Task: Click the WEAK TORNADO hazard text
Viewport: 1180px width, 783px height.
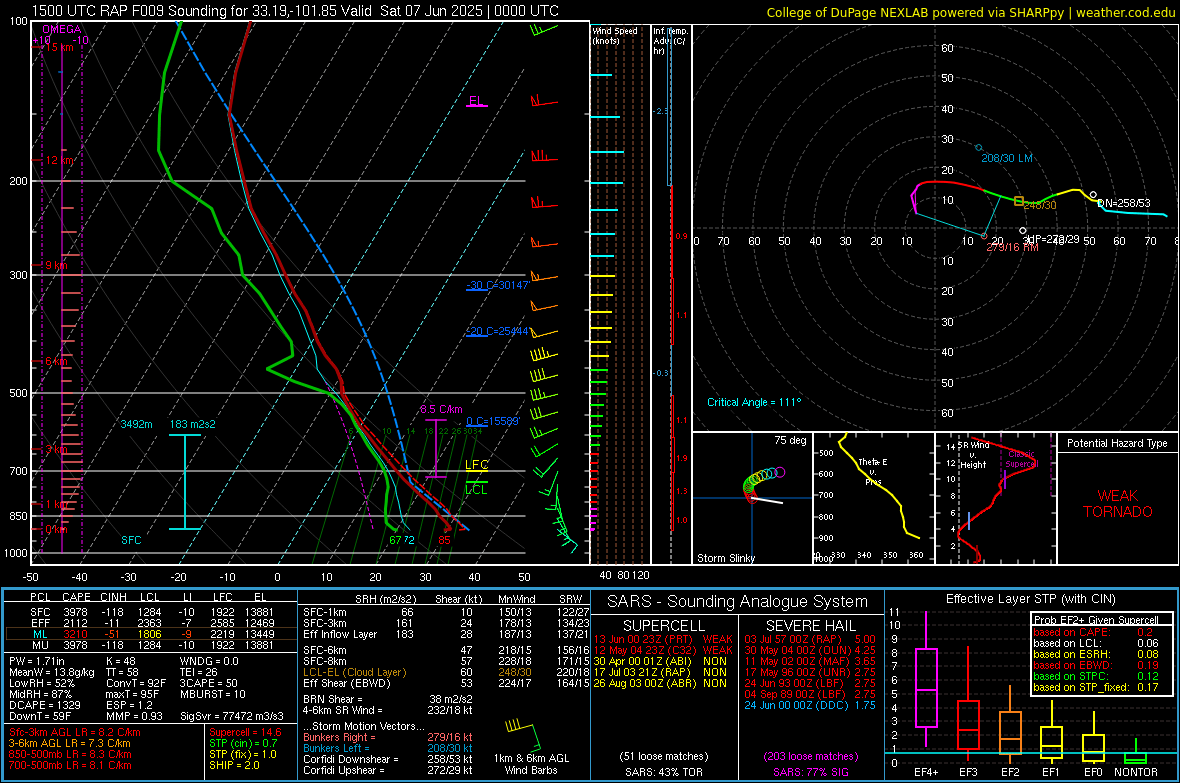Action: click(1118, 504)
